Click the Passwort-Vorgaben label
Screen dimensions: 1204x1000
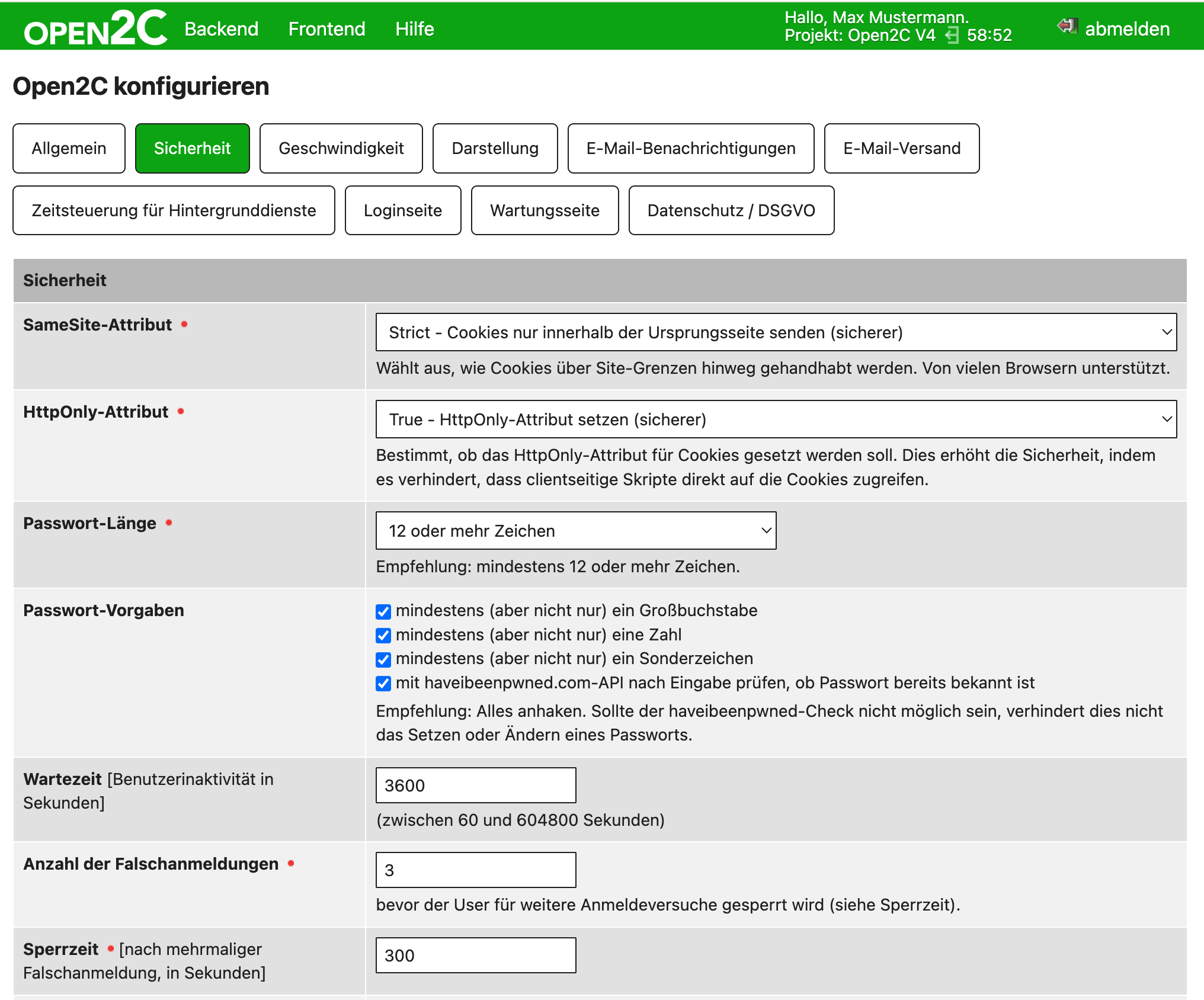104,610
